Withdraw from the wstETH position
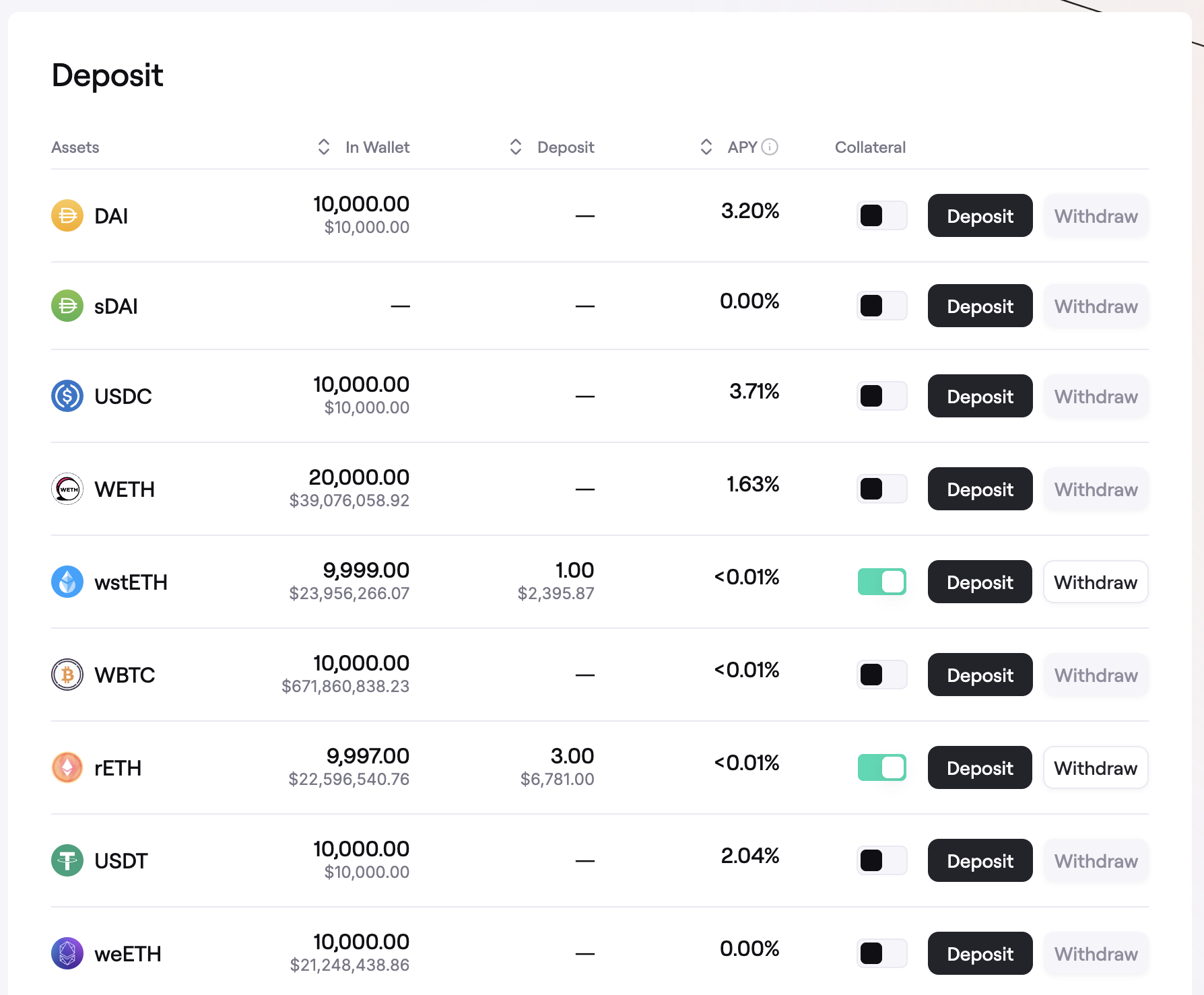The image size is (1204, 995). tap(1095, 582)
